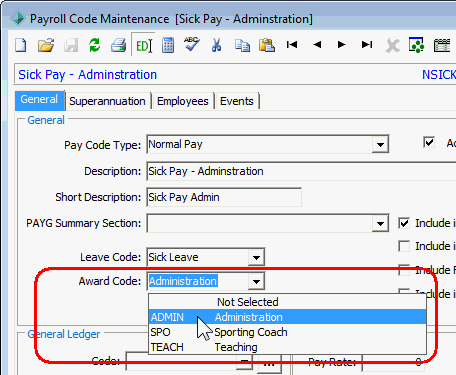Click the highlighted Award Code text field
Screen dimensions: 456x375
tap(198, 281)
